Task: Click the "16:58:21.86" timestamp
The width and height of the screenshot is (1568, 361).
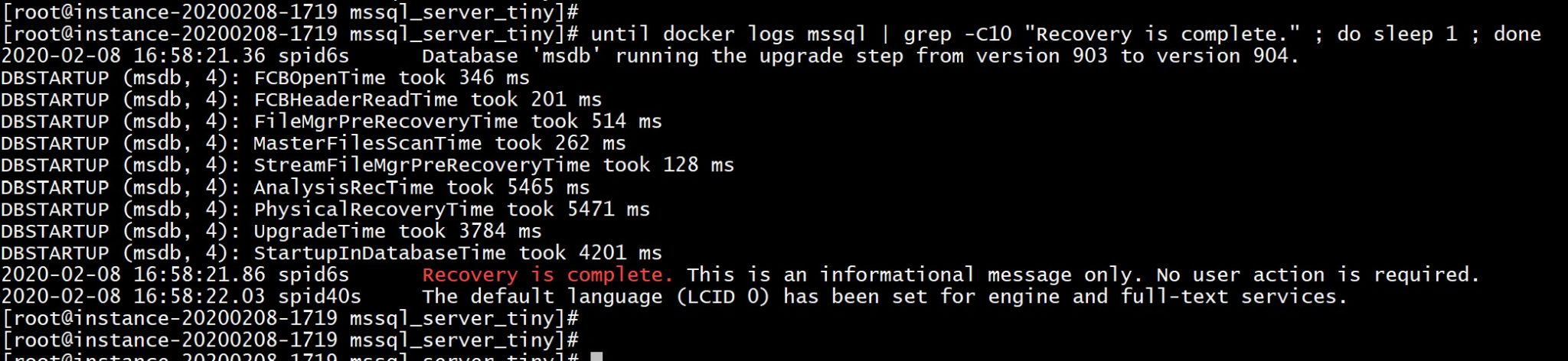Action: [199, 275]
